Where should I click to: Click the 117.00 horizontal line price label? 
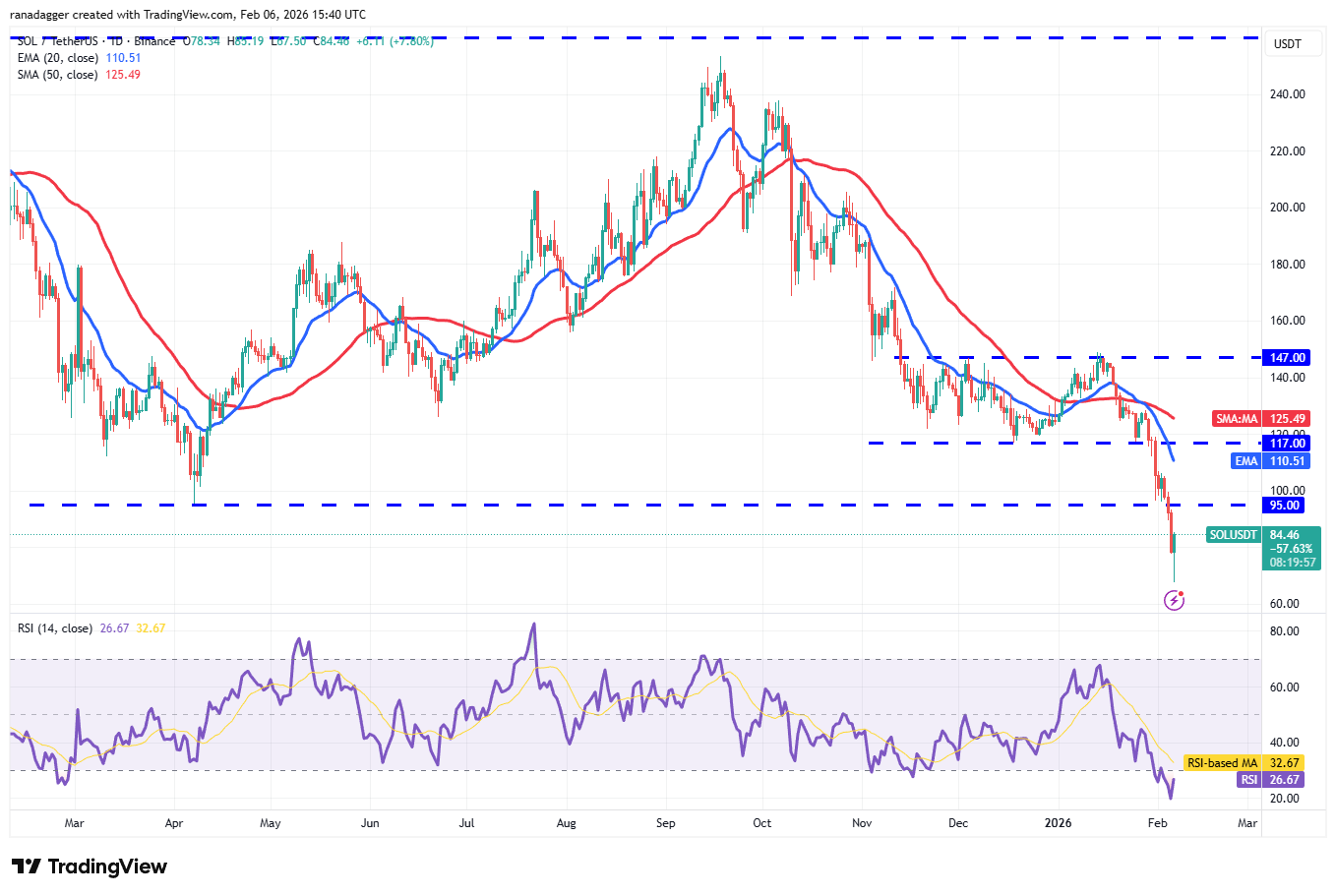pyautogui.click(x=1287, y=444)
